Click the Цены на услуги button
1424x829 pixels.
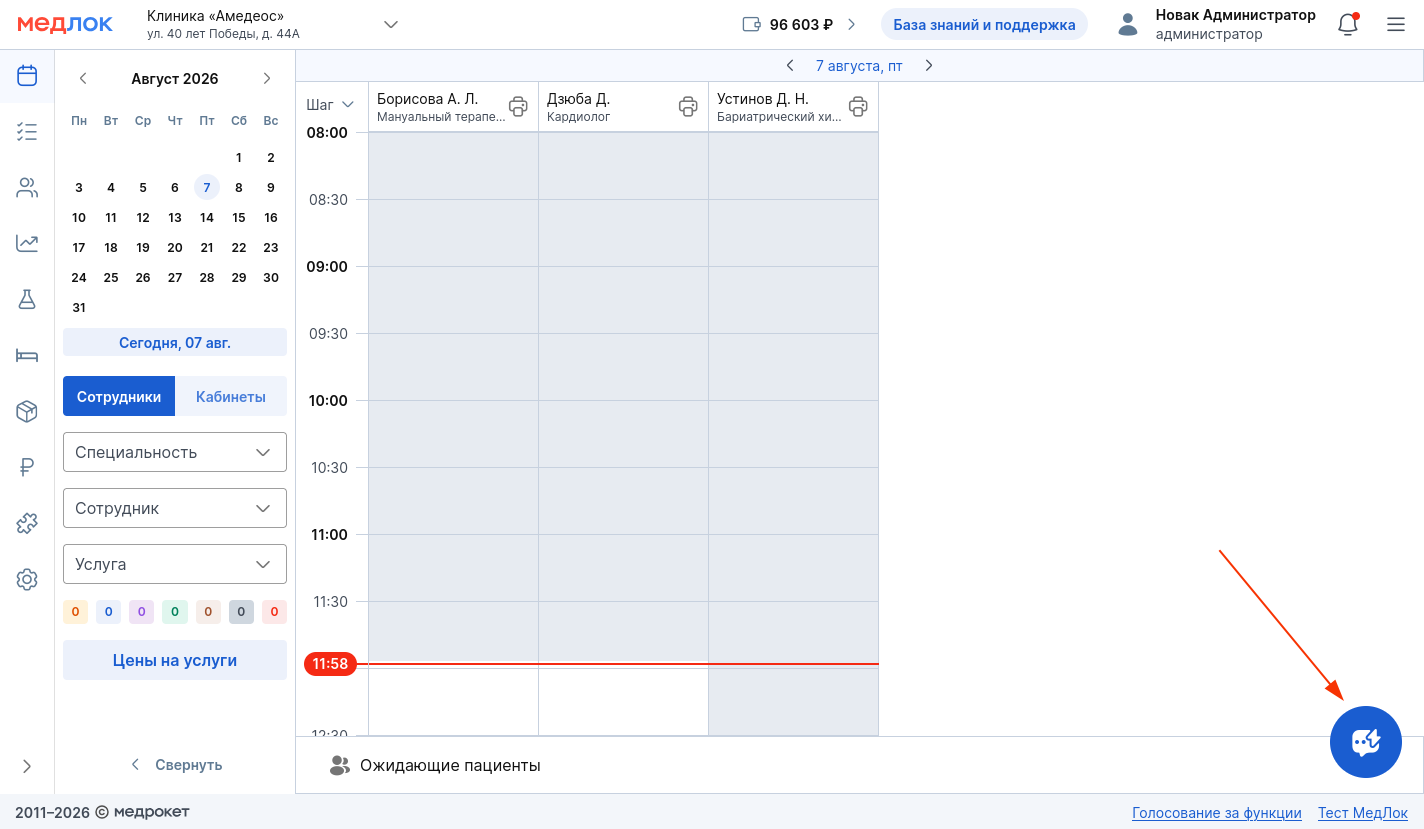175,660
